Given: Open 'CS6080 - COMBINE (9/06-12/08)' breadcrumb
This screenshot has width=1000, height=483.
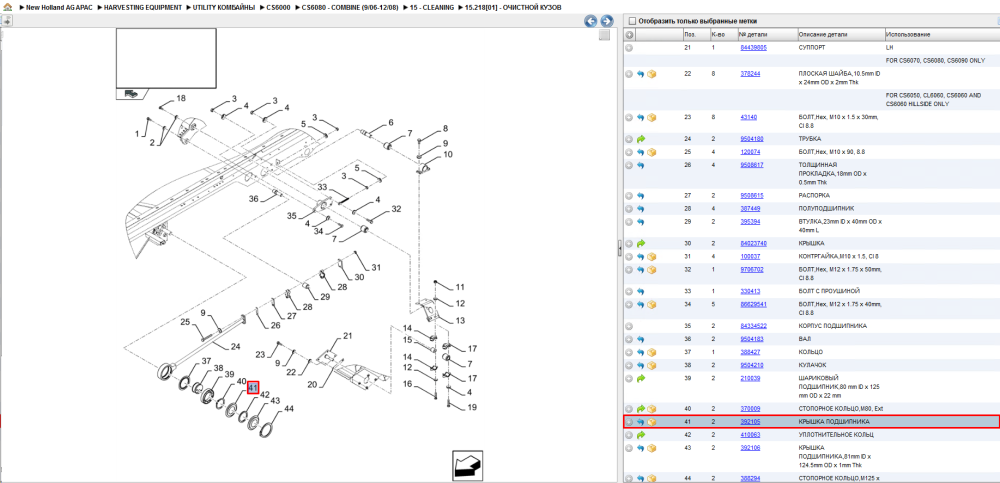Looking at the screenshot, I should point(349,7).
